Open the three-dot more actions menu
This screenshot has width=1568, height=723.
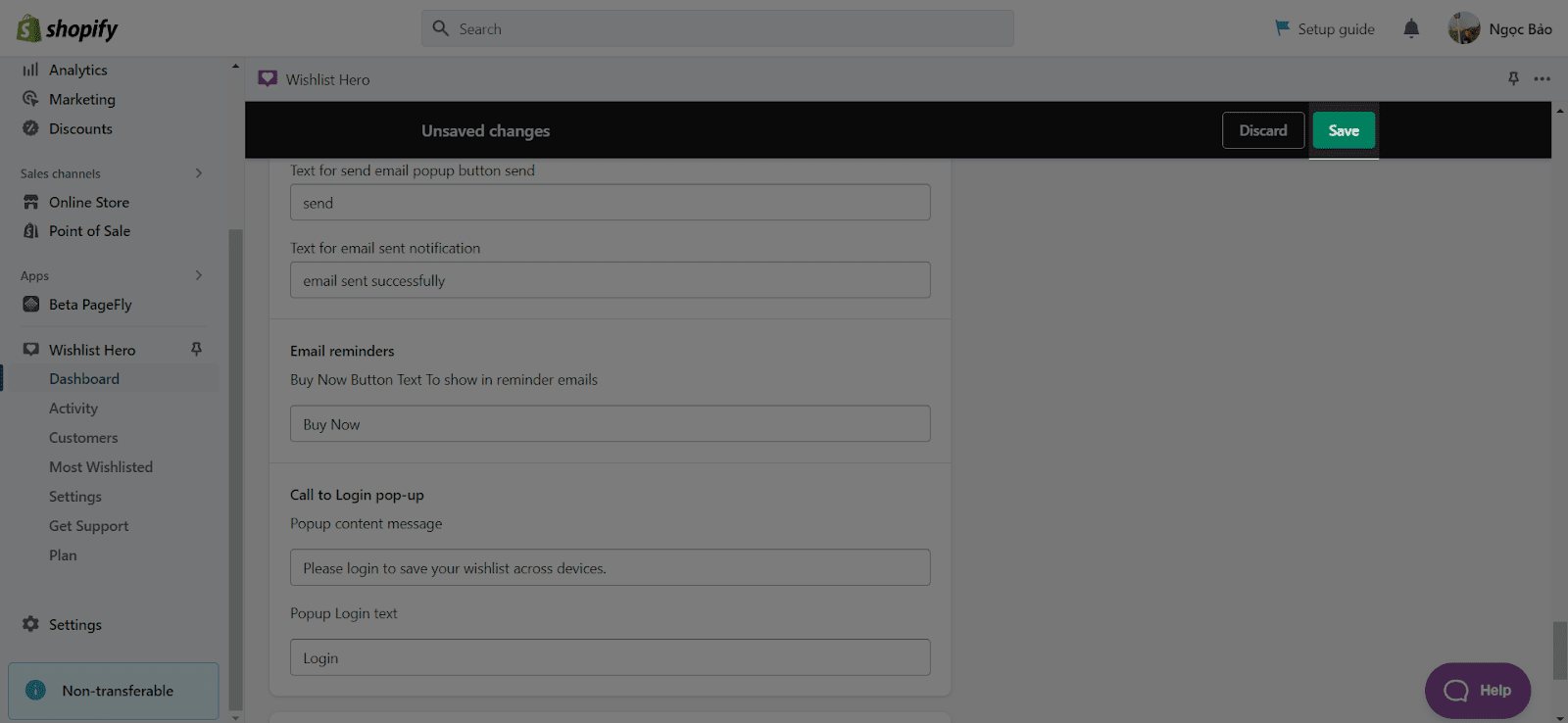coord(1543,78)
